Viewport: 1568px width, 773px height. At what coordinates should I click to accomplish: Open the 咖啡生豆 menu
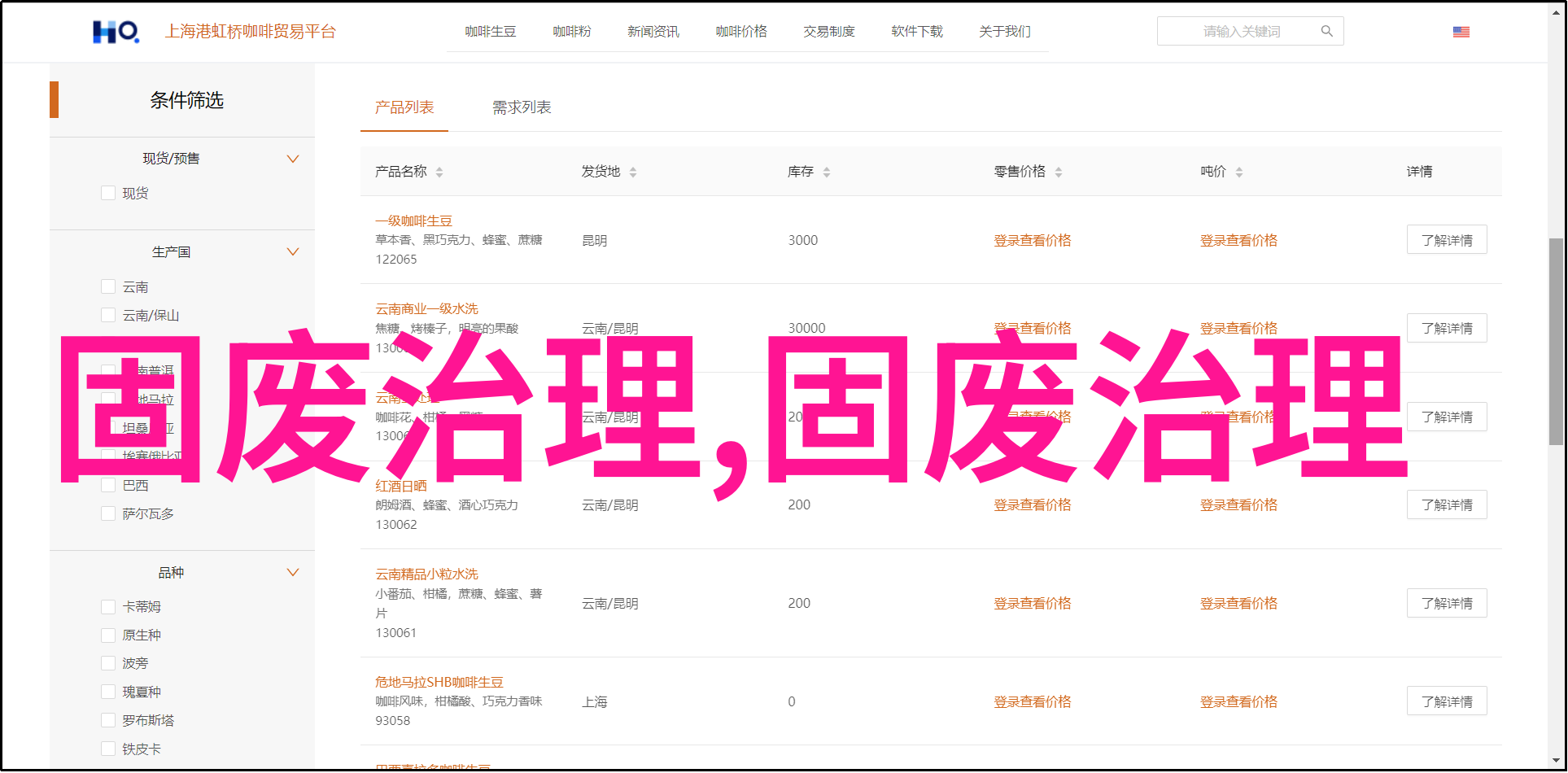click(x=491, y=32)
